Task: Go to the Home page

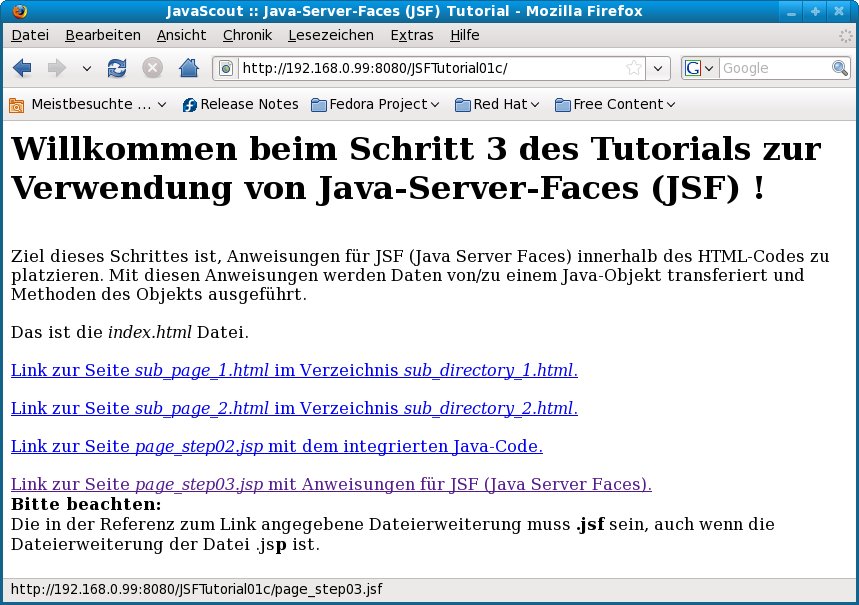Action: 187,68
